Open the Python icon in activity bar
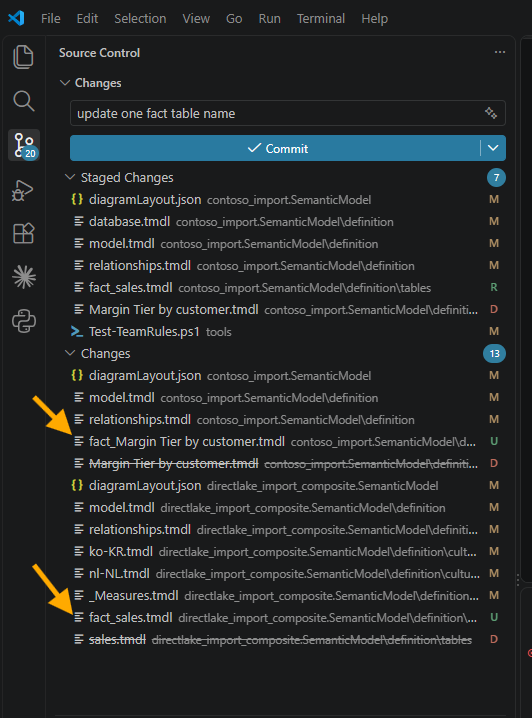Viewport: 532px width, 718px height. tap(24, 321)
